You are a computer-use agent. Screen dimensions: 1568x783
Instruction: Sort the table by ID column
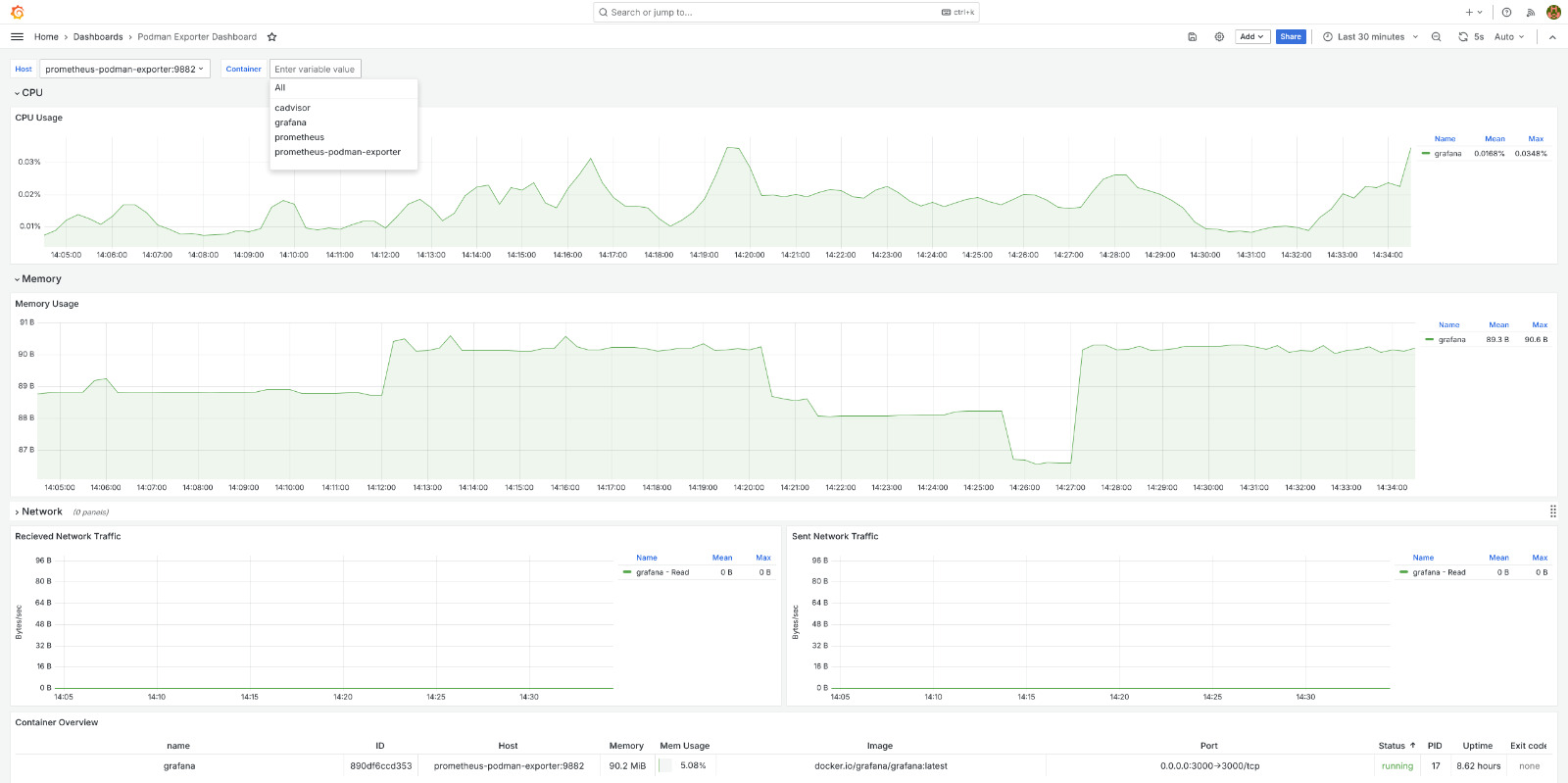380,746
